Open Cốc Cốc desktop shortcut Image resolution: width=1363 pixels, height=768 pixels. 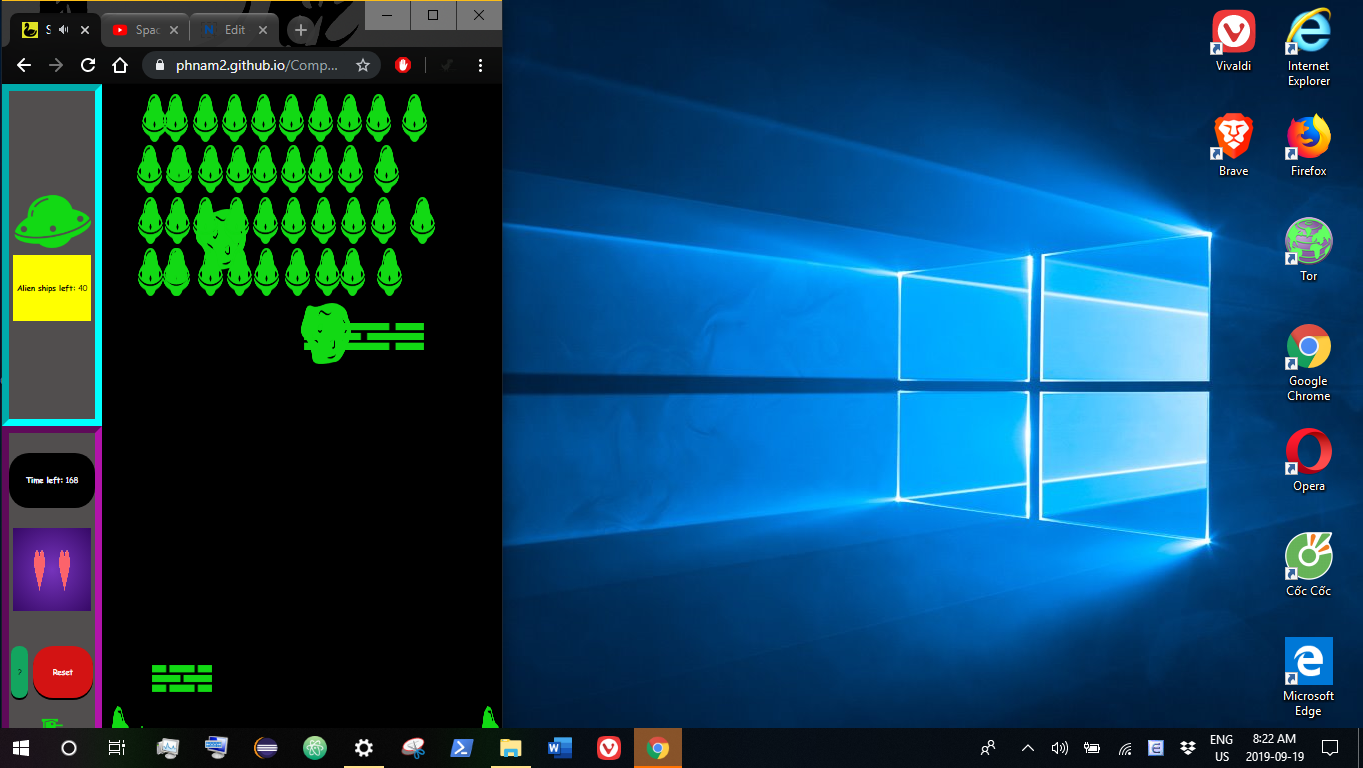click(1308, 565)
